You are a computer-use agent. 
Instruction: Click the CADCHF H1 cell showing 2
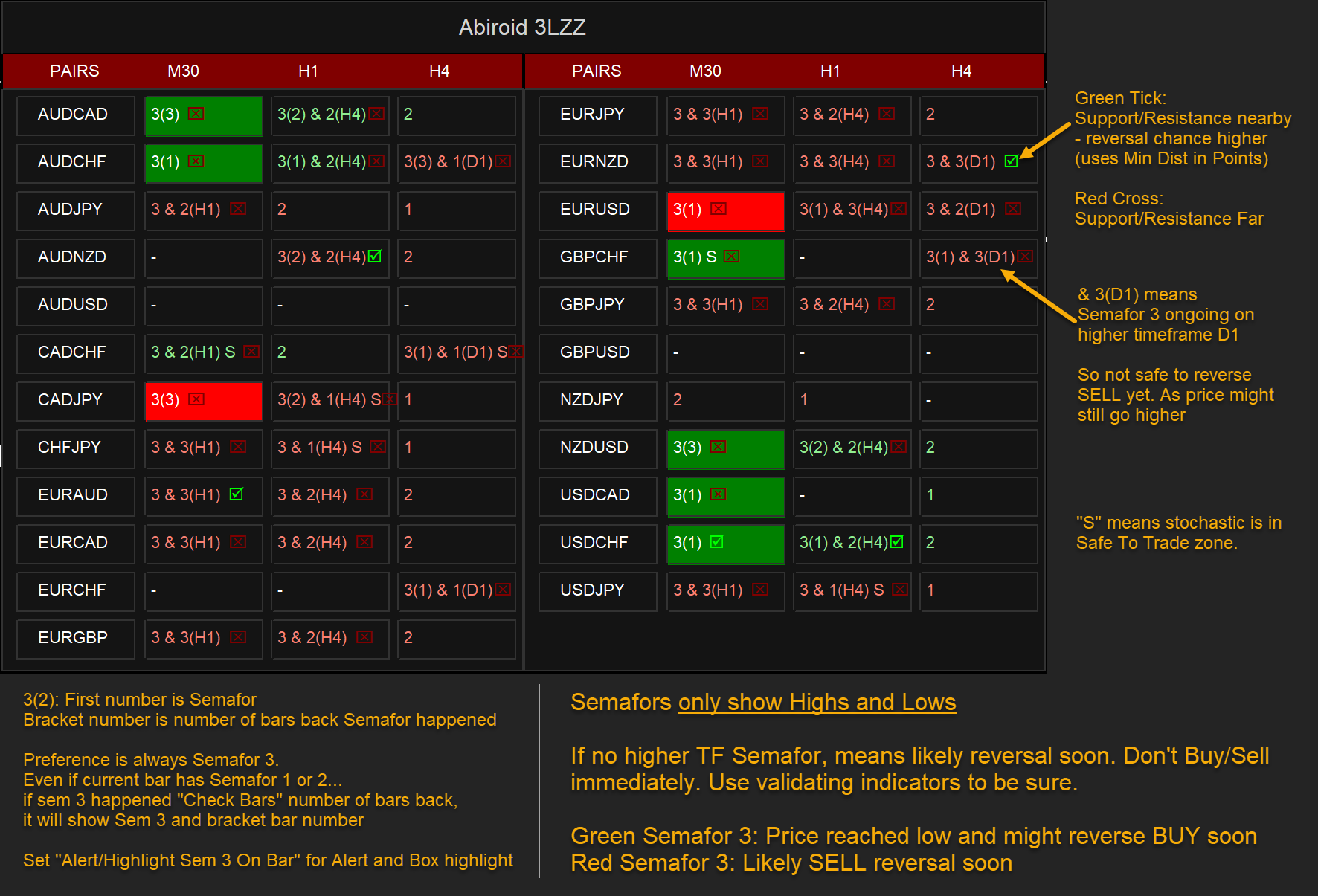(330, 353)
